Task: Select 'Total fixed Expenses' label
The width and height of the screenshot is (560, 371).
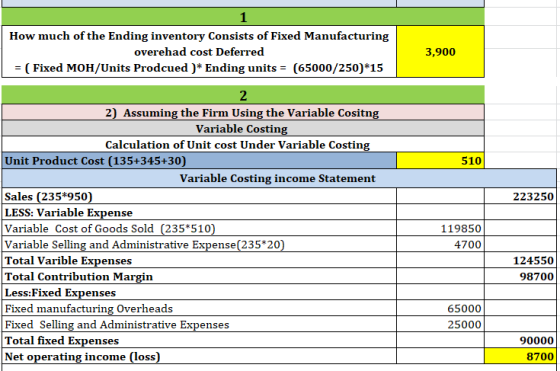Action: [x=199, y=340]
